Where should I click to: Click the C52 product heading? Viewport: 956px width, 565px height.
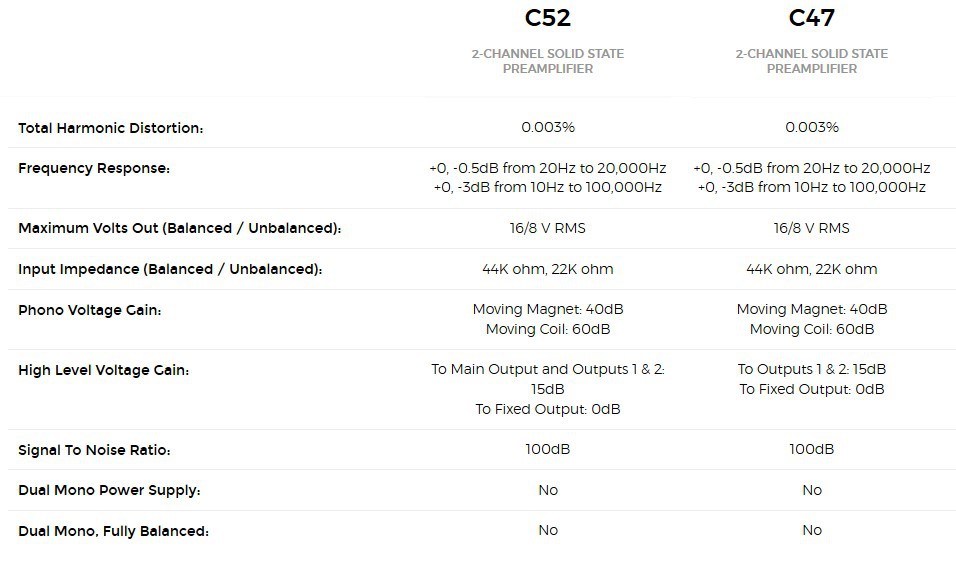547,18
